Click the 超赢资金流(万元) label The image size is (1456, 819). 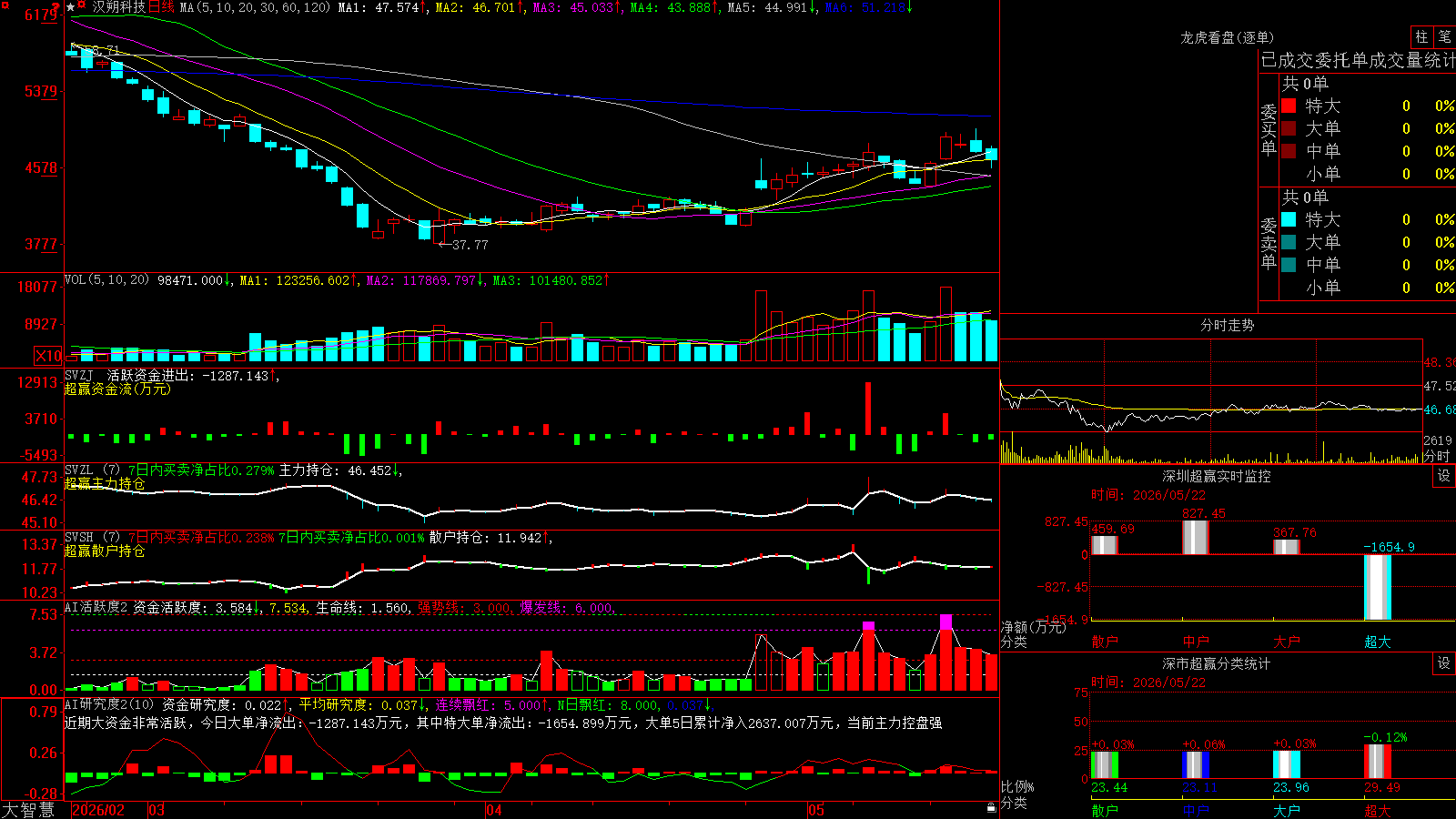117,389
